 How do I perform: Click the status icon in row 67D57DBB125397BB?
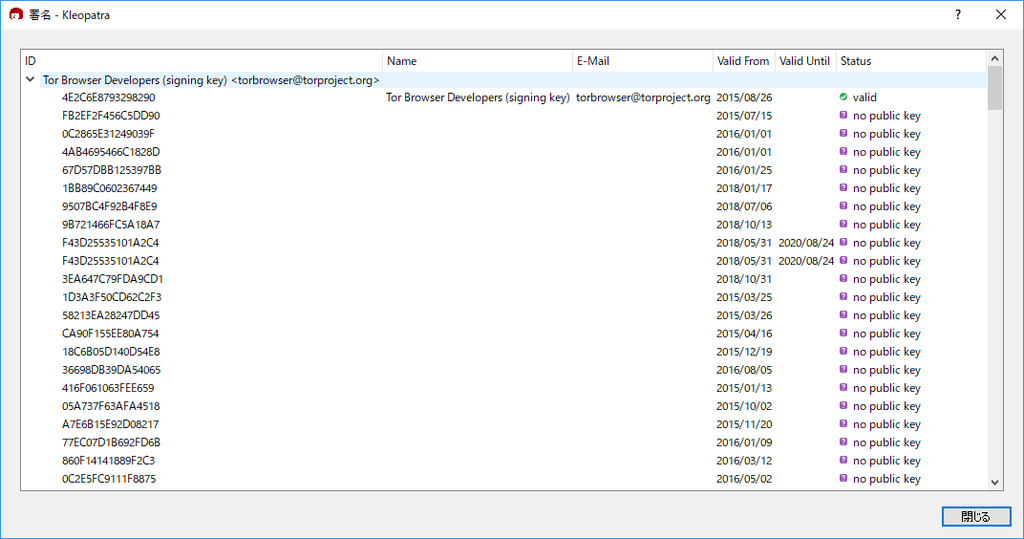(x=843, y=169)
